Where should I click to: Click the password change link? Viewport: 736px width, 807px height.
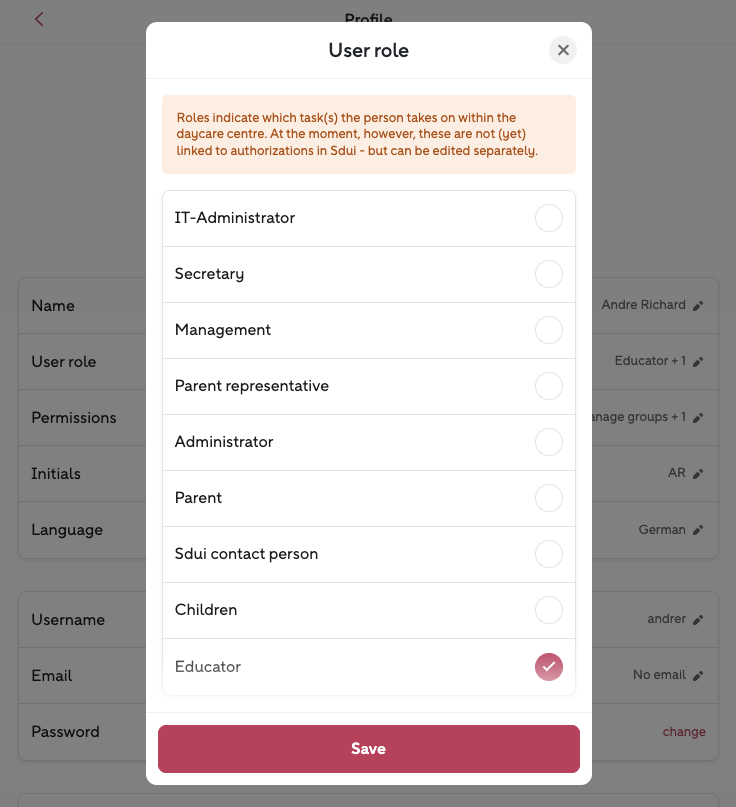point(684,732)
